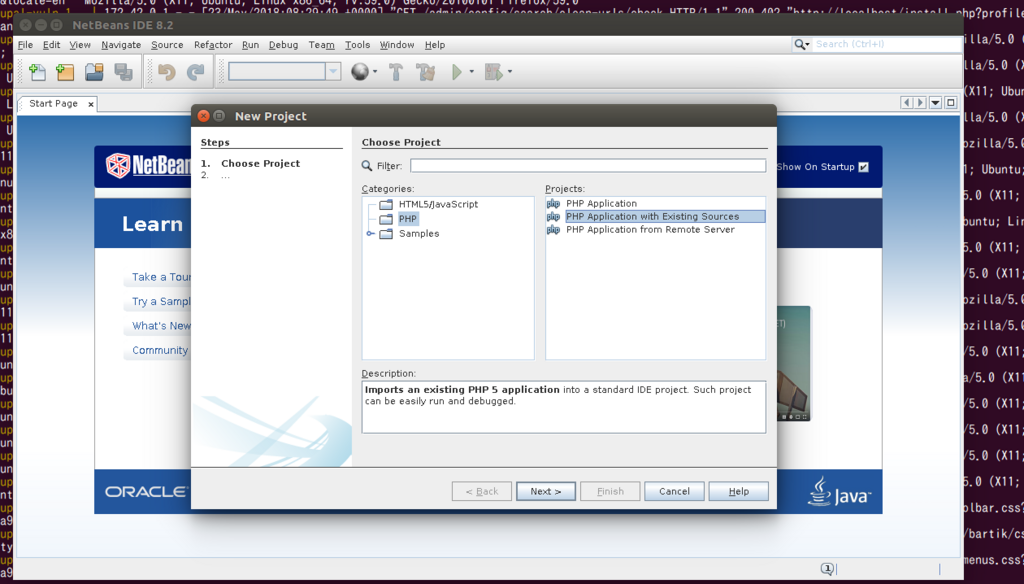Viewport: 1024px width, 584px height.
Task: Select PHP Application project type
Action: [601, 204]
